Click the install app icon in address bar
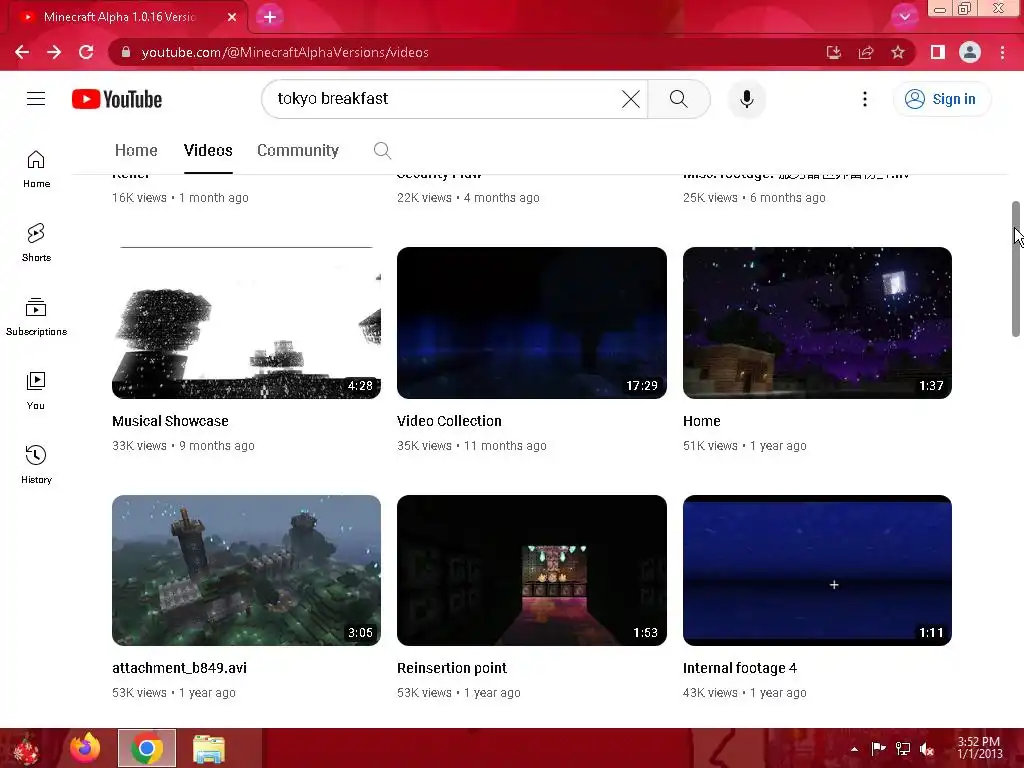Image resolution: width=1024 pixels, height=768 pixels. (834, 52)
